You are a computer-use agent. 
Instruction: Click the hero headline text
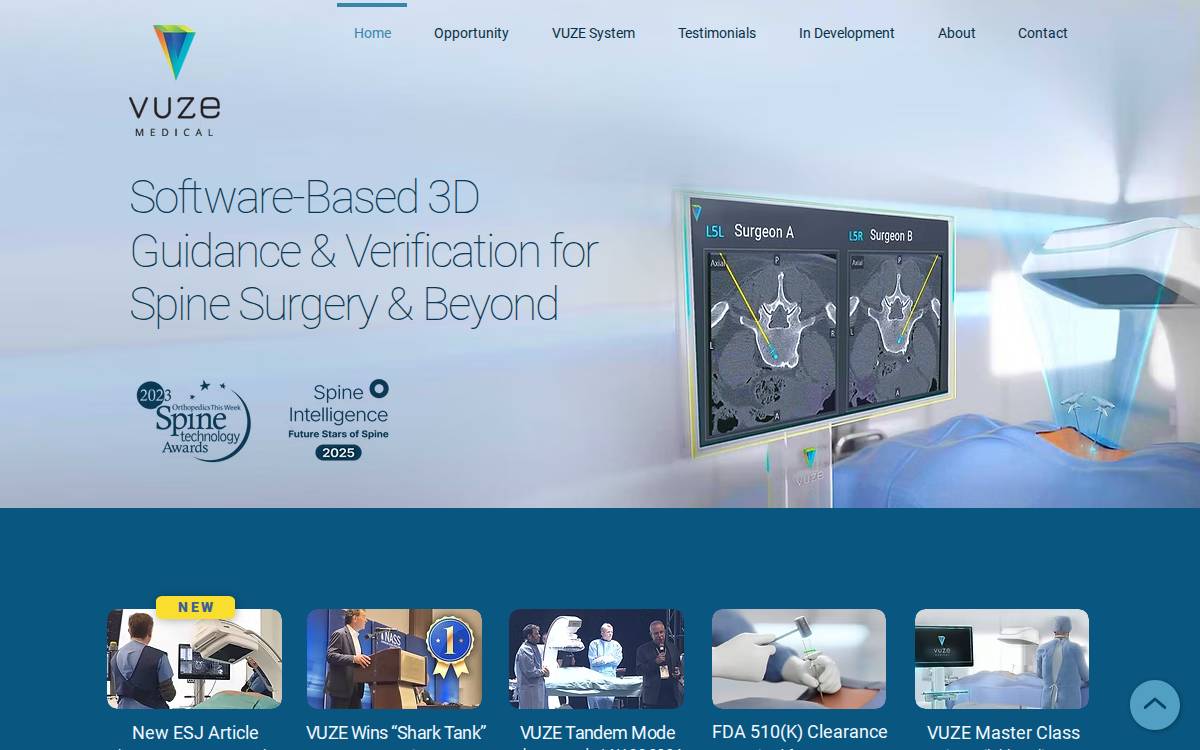click(364, 250)
